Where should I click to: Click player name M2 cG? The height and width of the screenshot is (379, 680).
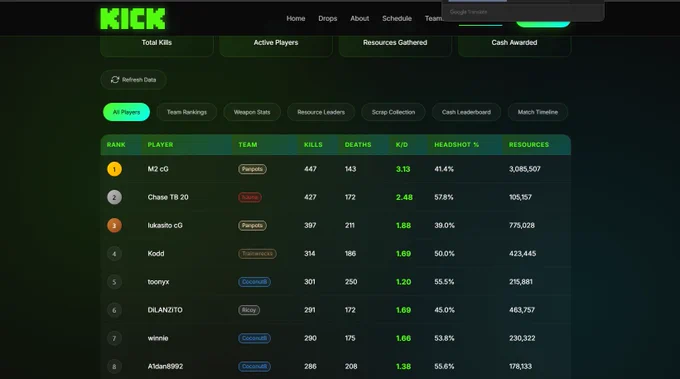pos(158,169)
